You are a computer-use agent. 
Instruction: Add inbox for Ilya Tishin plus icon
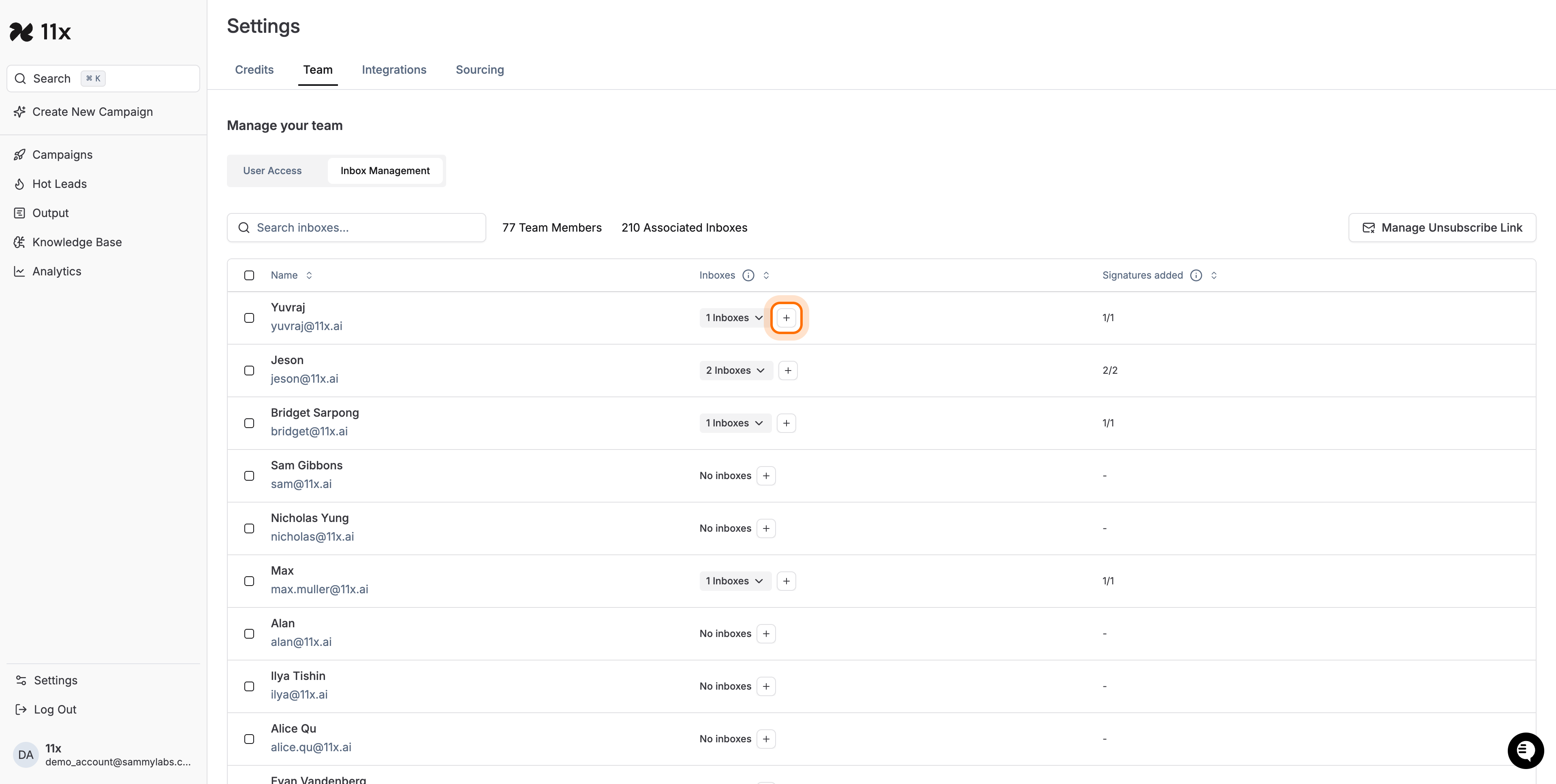tap(766, 686)
